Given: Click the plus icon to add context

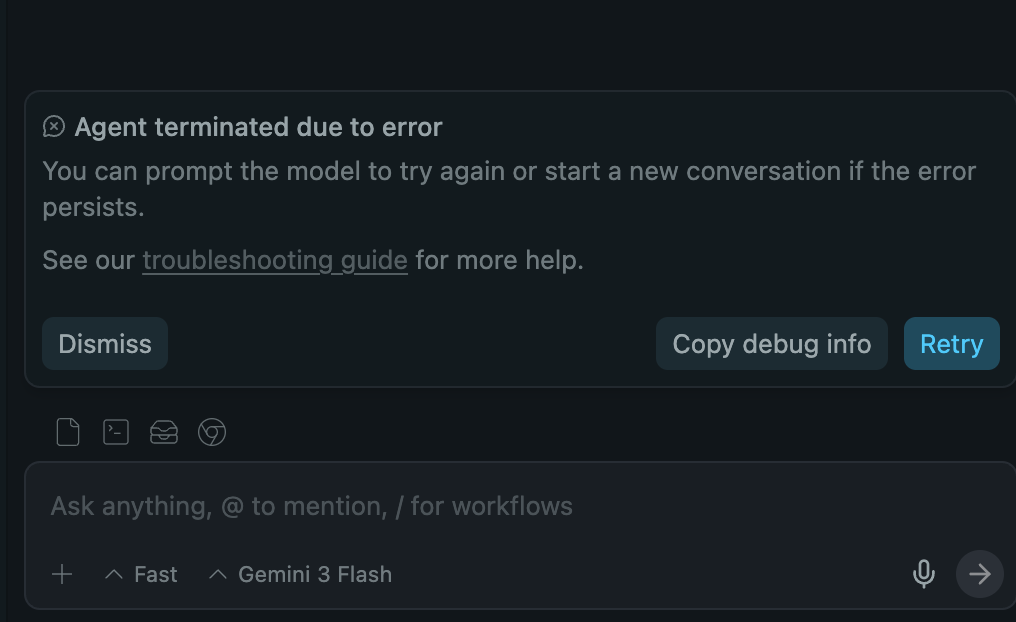Looking at the screenshot, I should (x=62, y=574).
